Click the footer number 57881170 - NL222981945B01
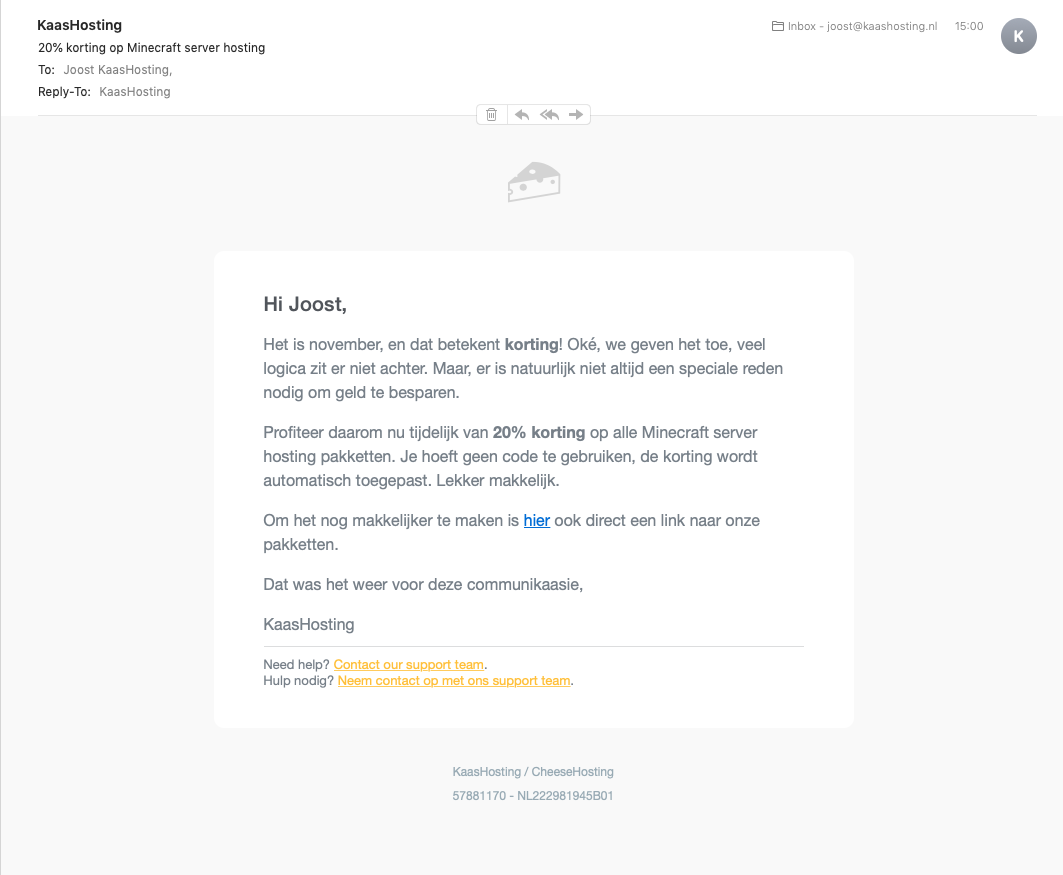1063x875 pixels. (533, 797)
